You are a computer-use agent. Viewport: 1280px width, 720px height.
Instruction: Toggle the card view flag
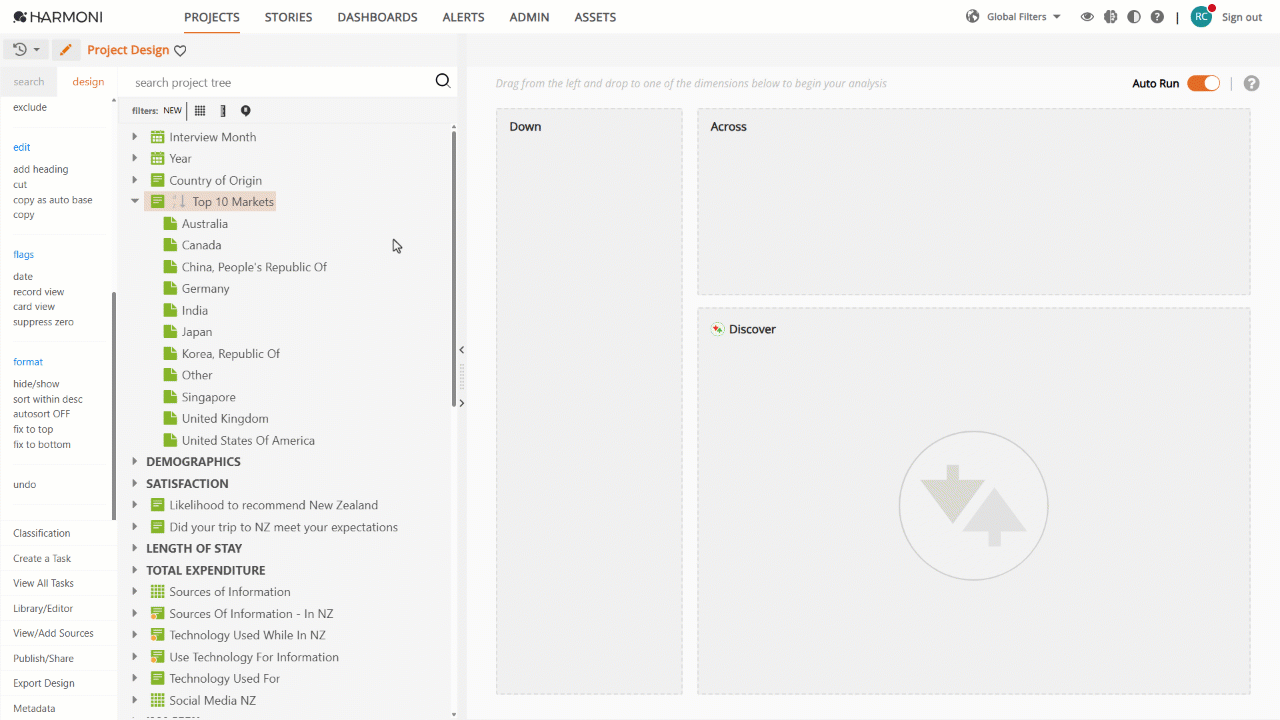(x=34, y=307)
